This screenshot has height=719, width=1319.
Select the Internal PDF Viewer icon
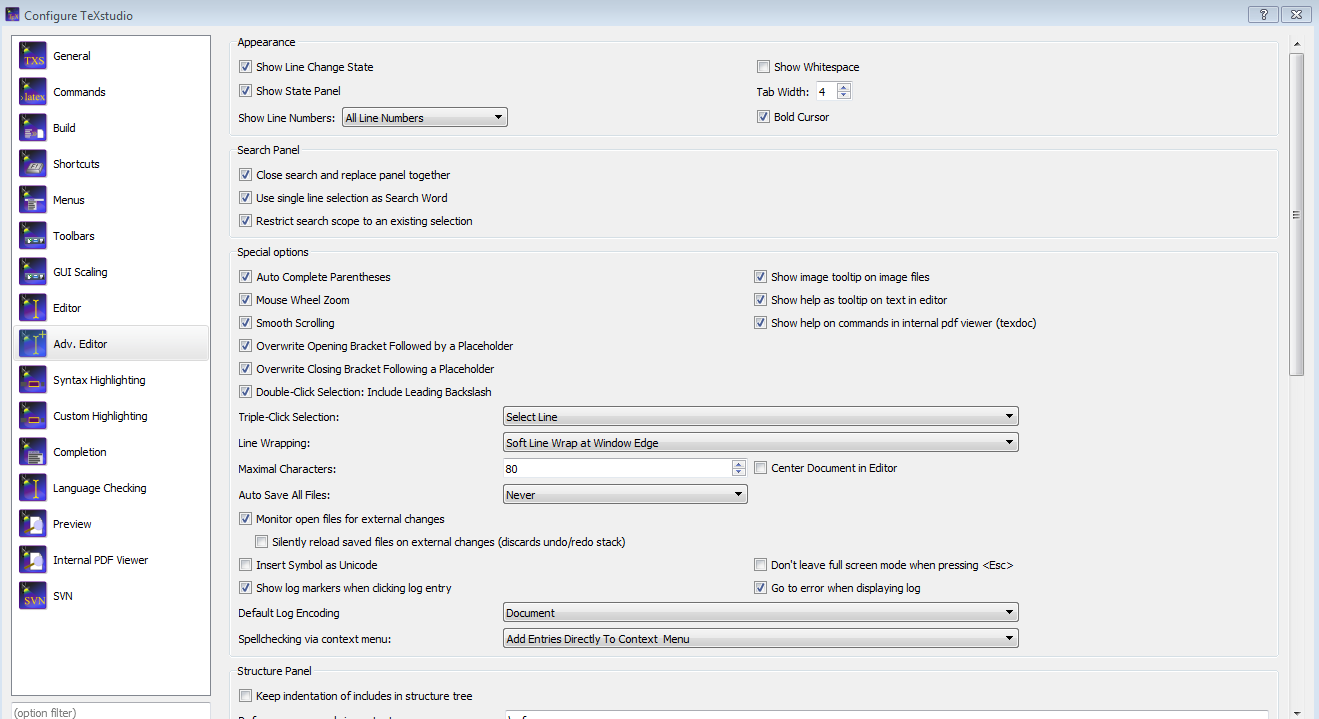(33, 560)
